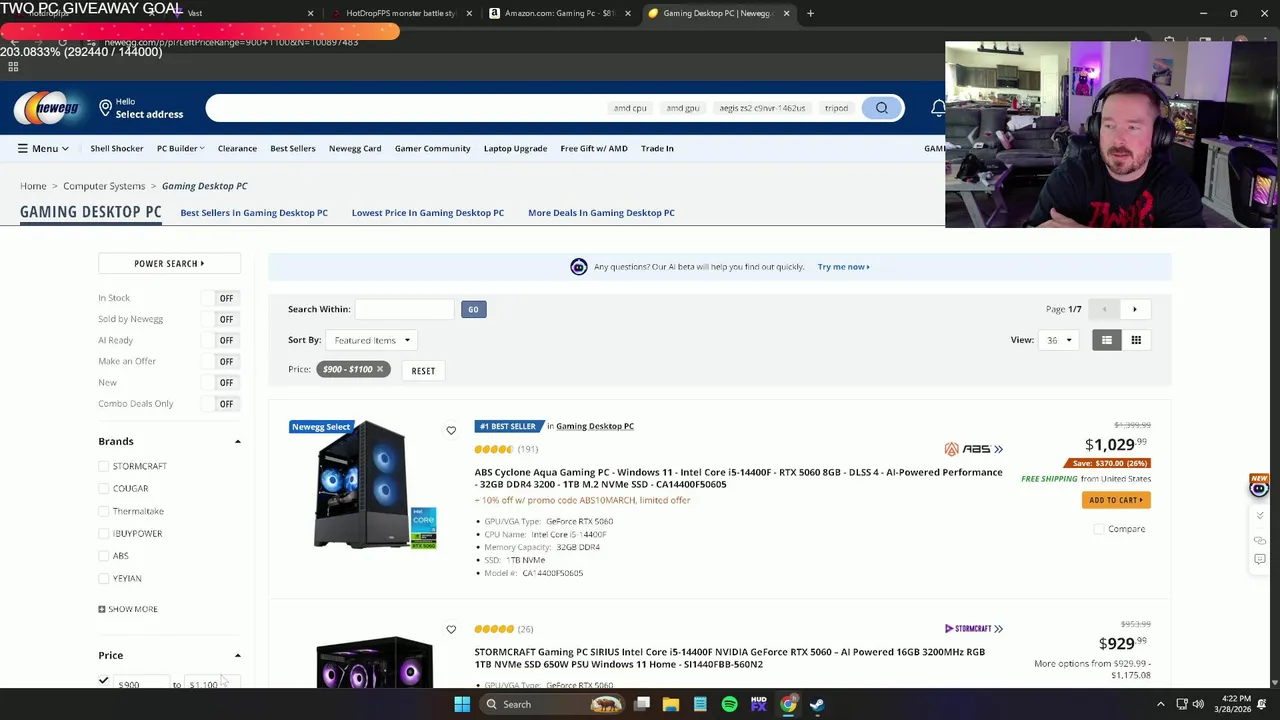Open POWER SEARCH panel
The image size is (1280, 720).
click(169, 264)
